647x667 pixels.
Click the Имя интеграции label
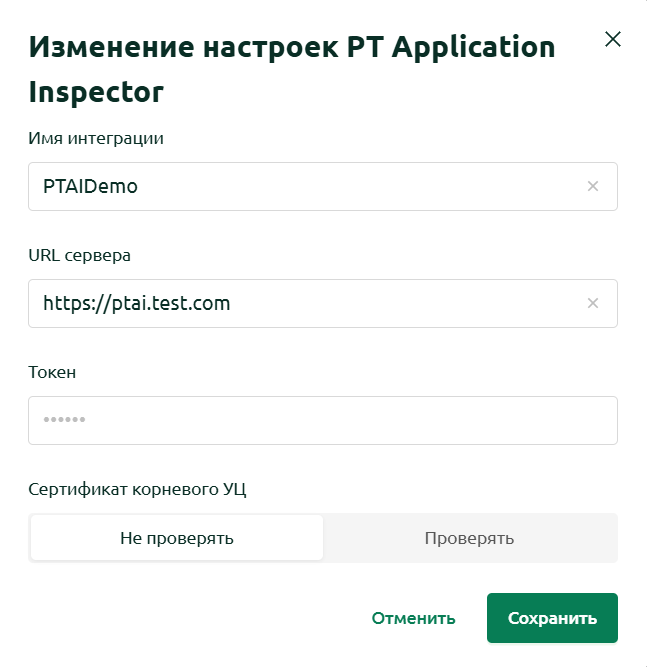(x=96, y=138)
